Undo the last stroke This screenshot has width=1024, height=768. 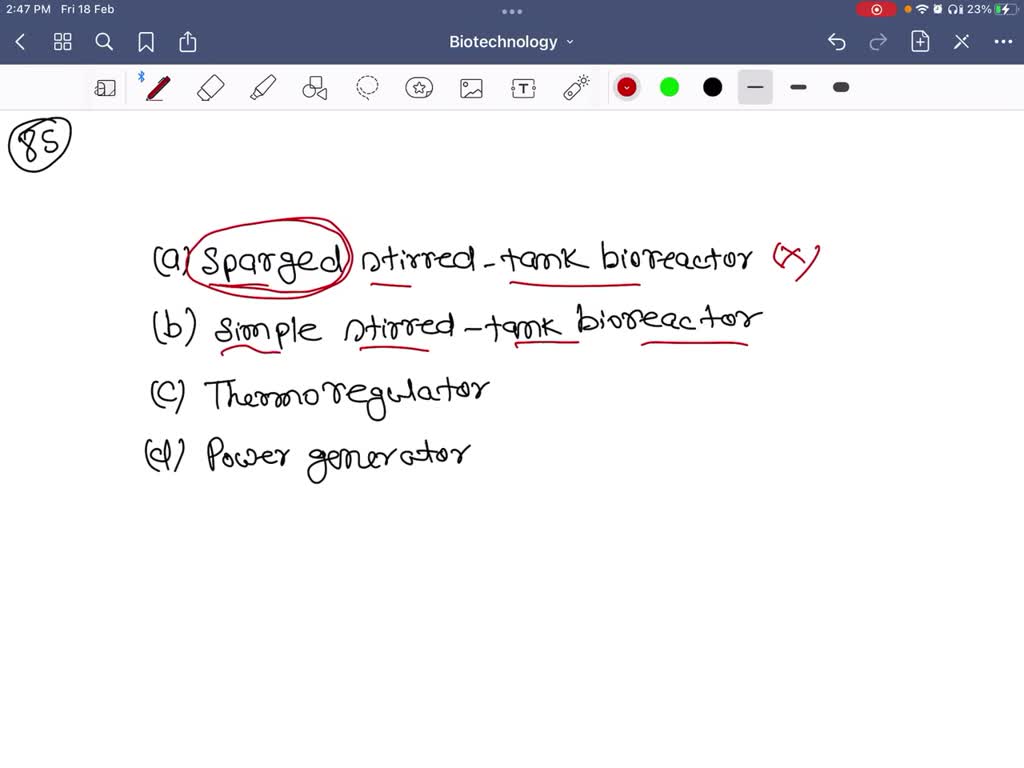click(x=836, y=41)
